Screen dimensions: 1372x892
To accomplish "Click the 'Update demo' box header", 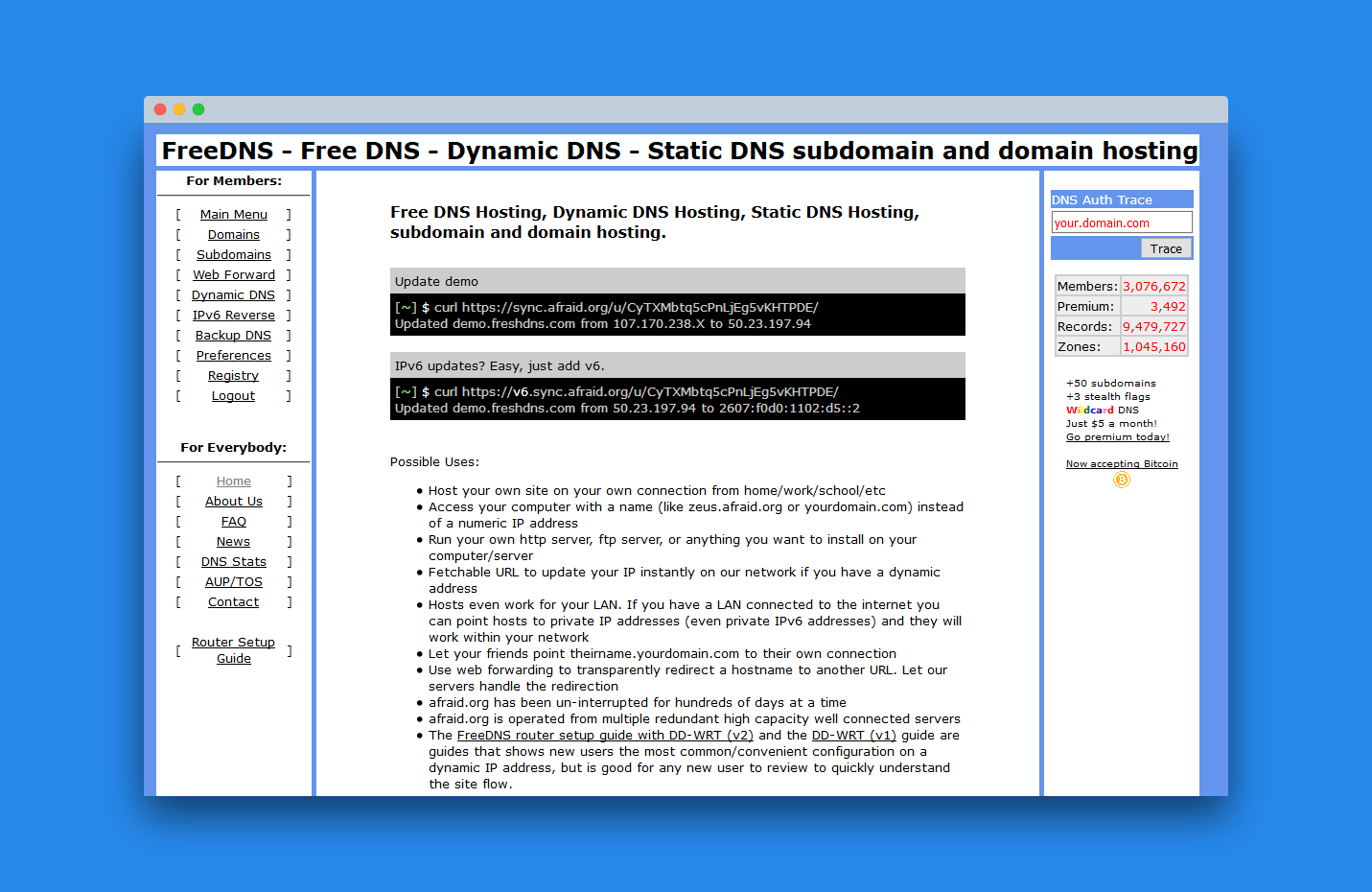I will pos(678,281).
